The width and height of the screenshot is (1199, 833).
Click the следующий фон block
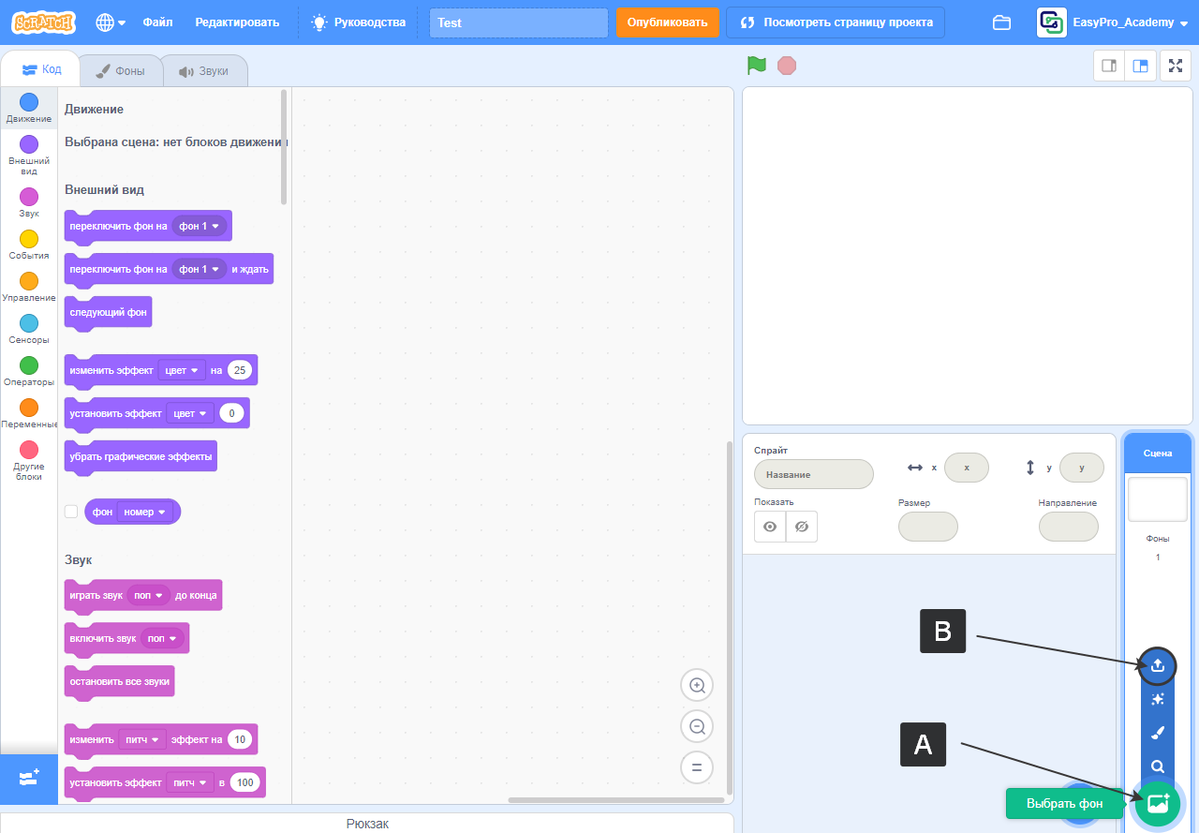(109, 313)
